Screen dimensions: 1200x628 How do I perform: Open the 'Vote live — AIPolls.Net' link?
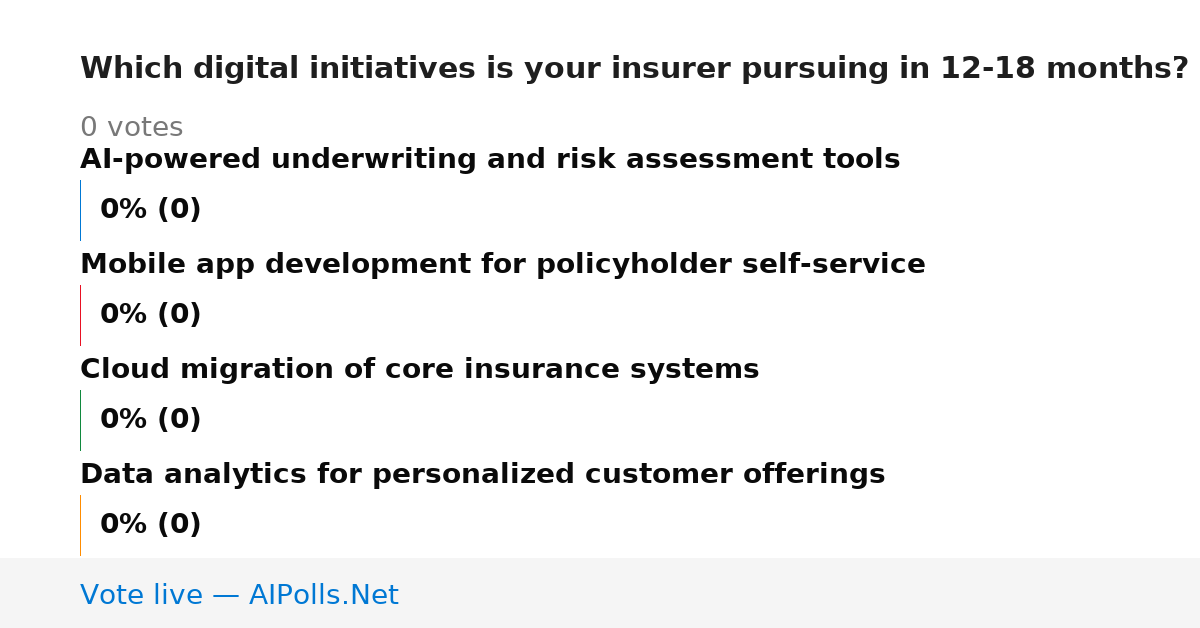click(x=239, y=596)
